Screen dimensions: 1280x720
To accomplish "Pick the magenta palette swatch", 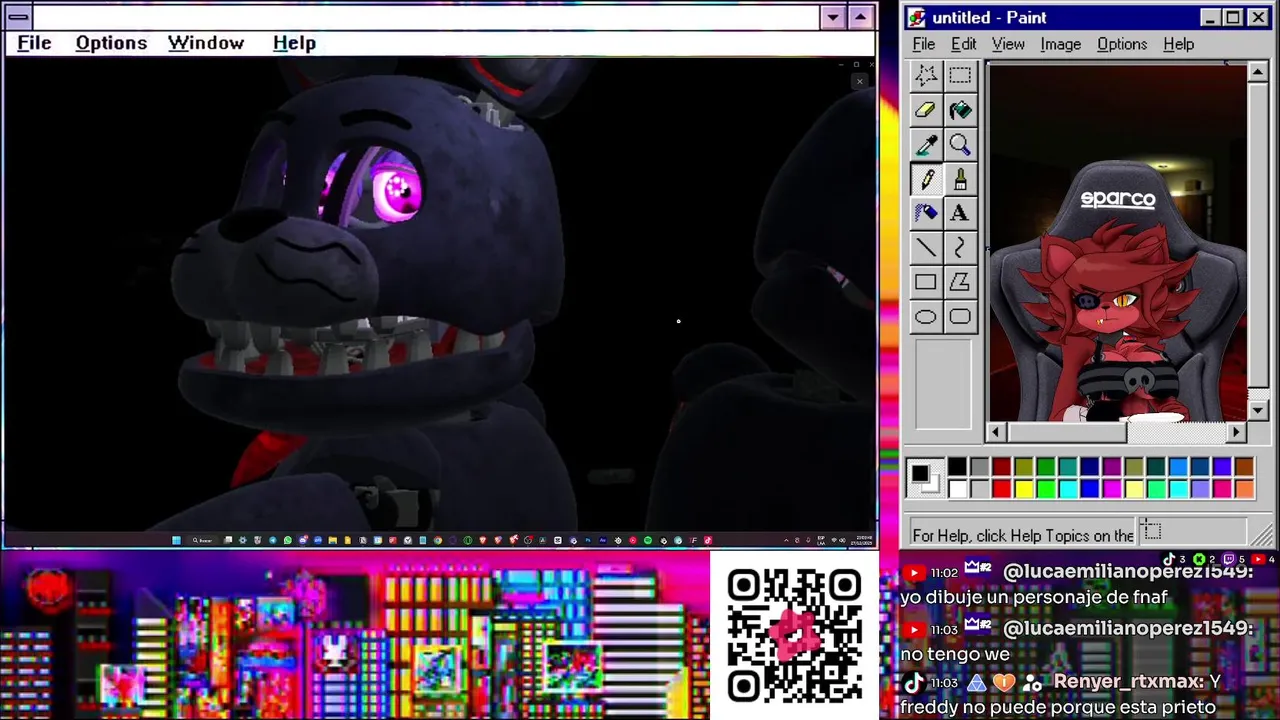I will point(1111,488).
